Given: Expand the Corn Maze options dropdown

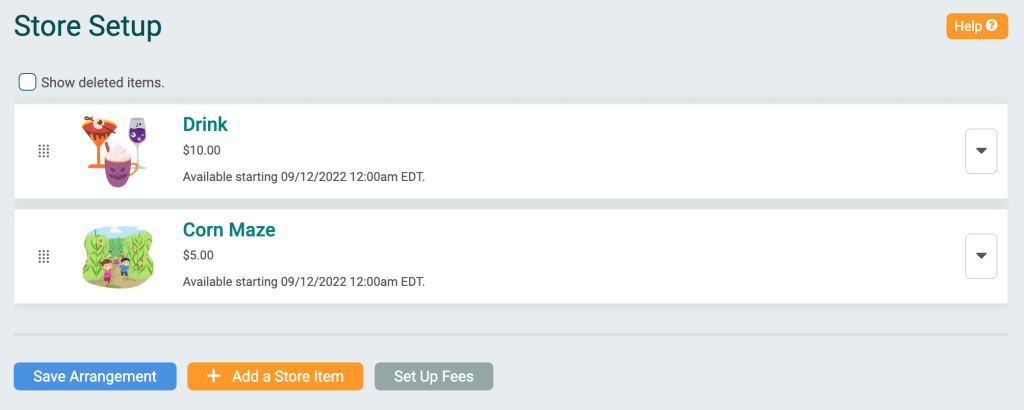Looking at the screenshot, I should point(981,256).
